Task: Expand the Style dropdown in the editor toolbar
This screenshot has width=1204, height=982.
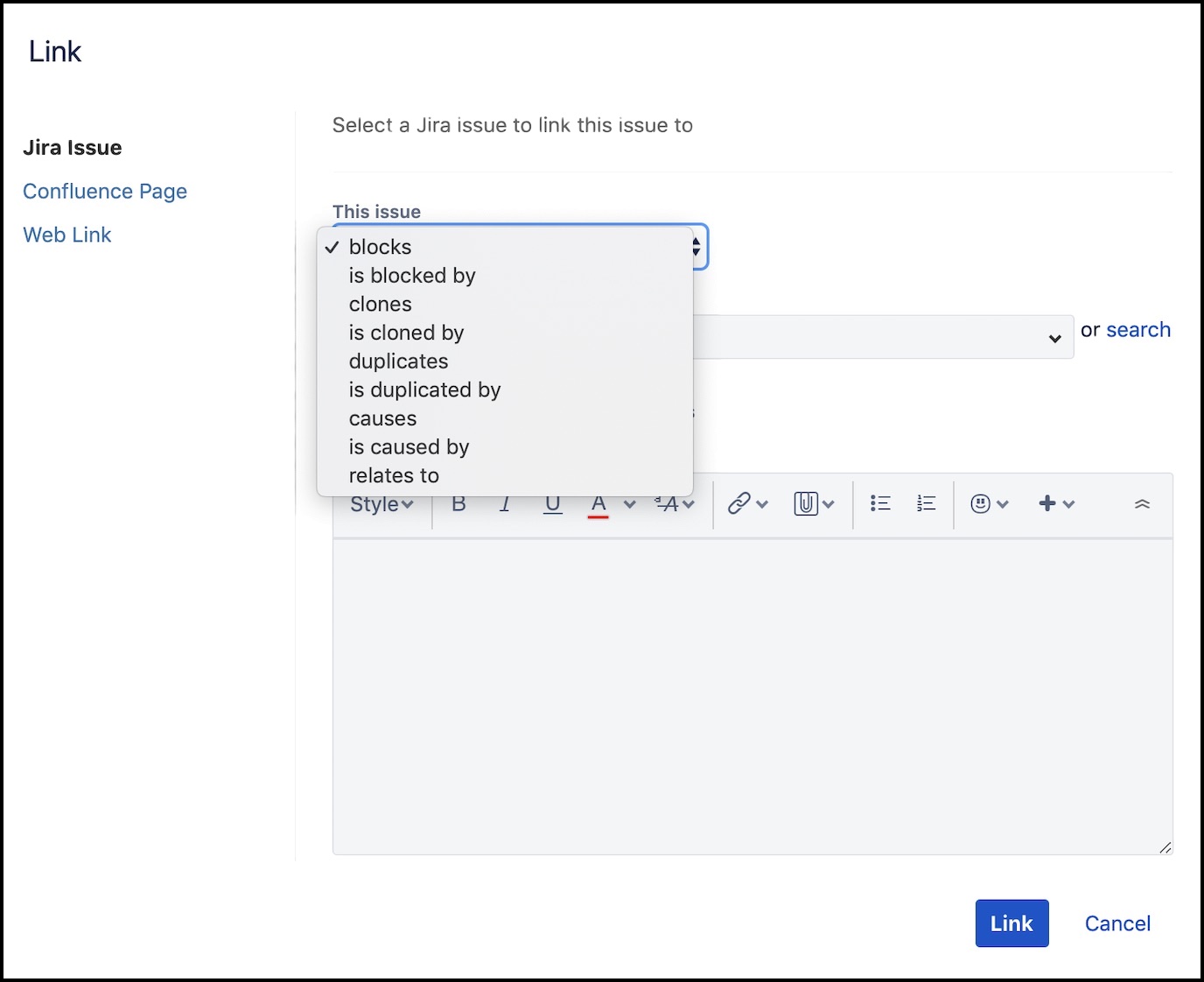Action: click(x=381, y=503)
